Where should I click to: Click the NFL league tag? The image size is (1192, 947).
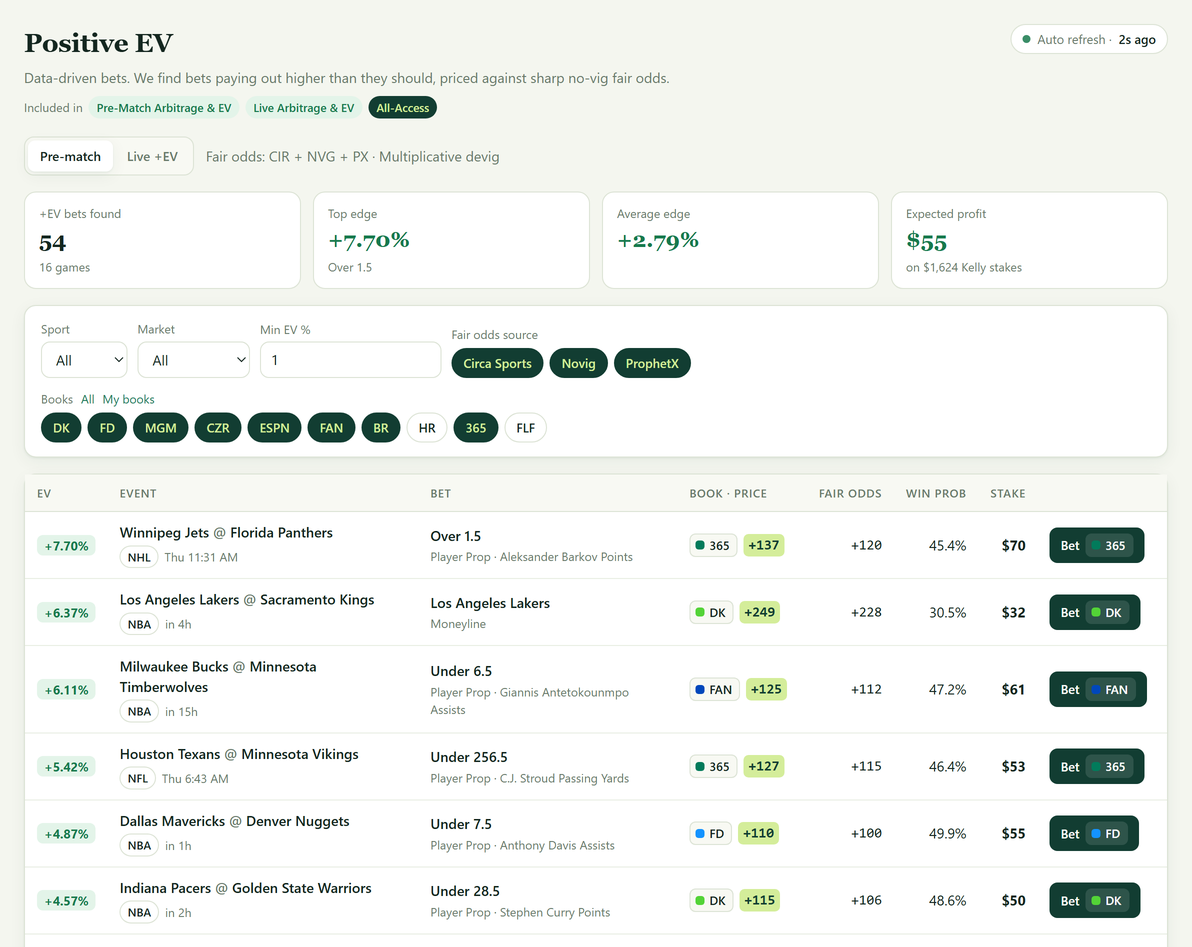tap(138, 778)
